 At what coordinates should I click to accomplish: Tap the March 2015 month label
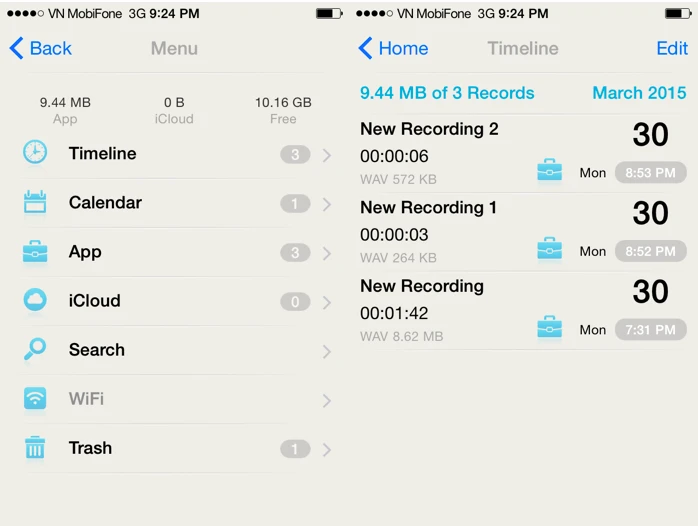tap(638, 93)
